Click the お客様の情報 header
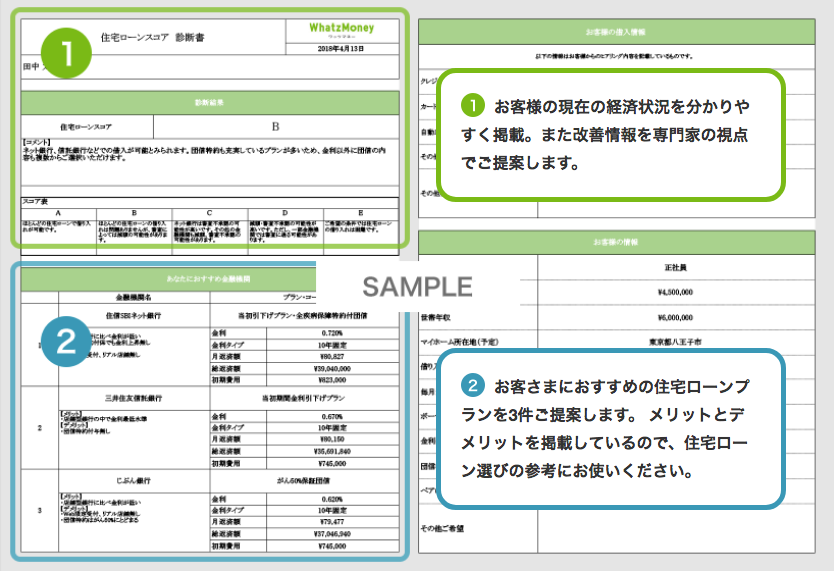The width and height of the screenshot is (834, 571). (x=615, y=242)
